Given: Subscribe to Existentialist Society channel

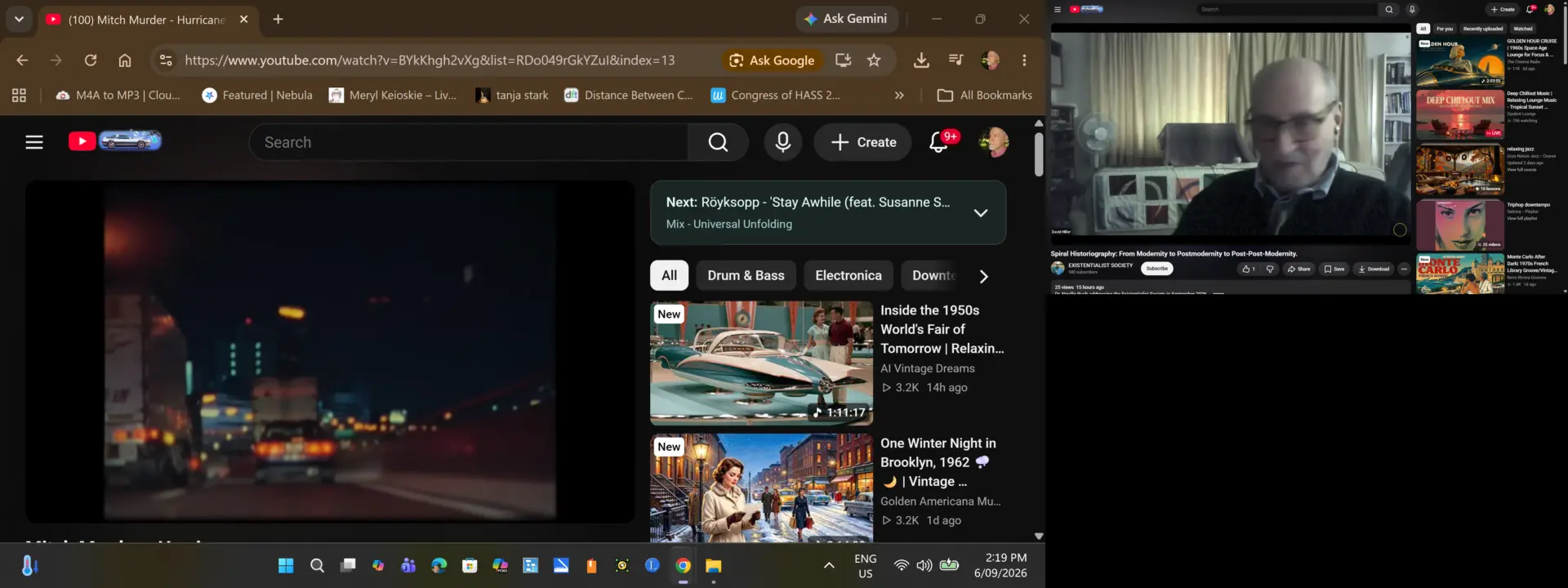Looking at the screenshot, I should (1156, 269).
